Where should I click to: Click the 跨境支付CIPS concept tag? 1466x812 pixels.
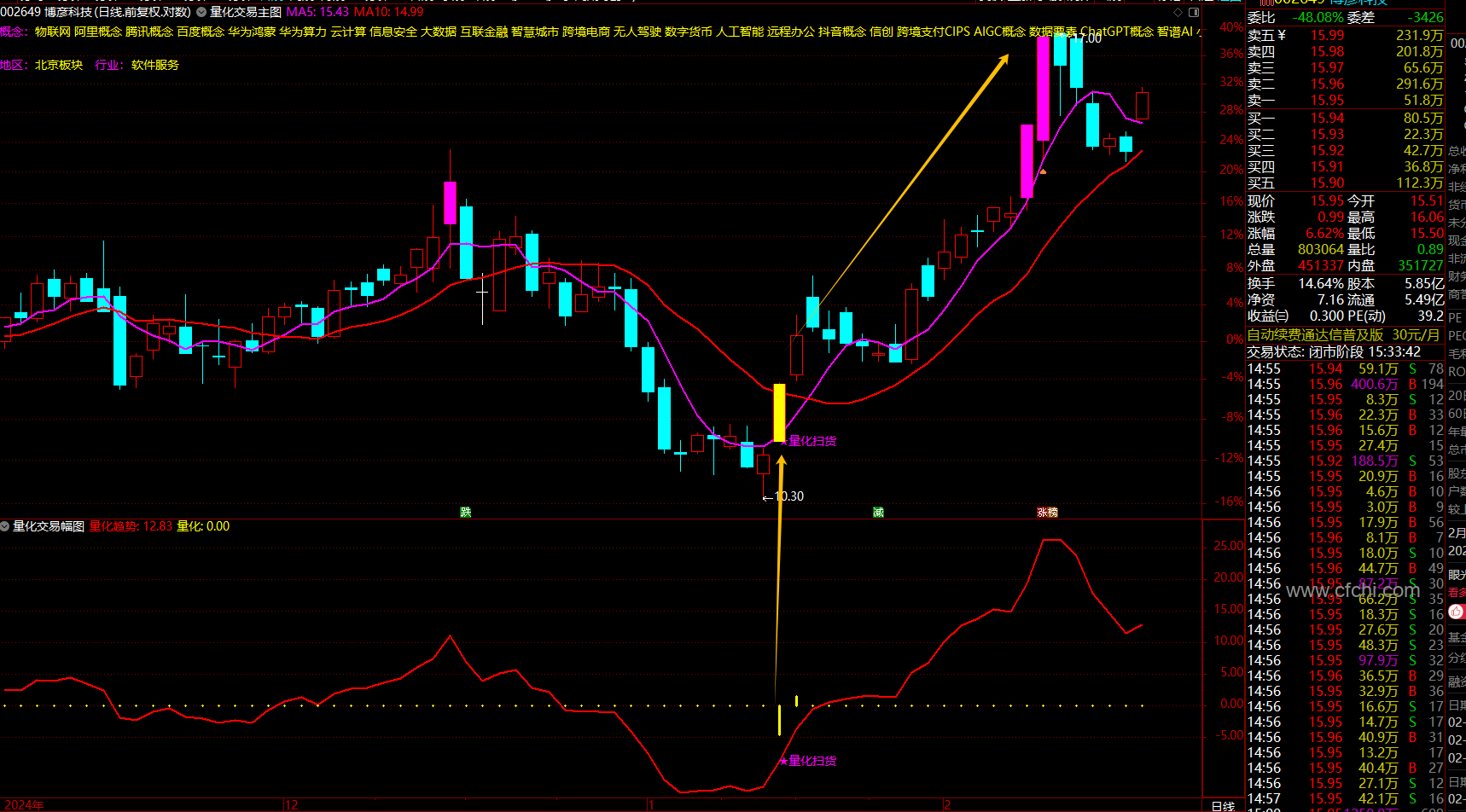click(934, 32)
